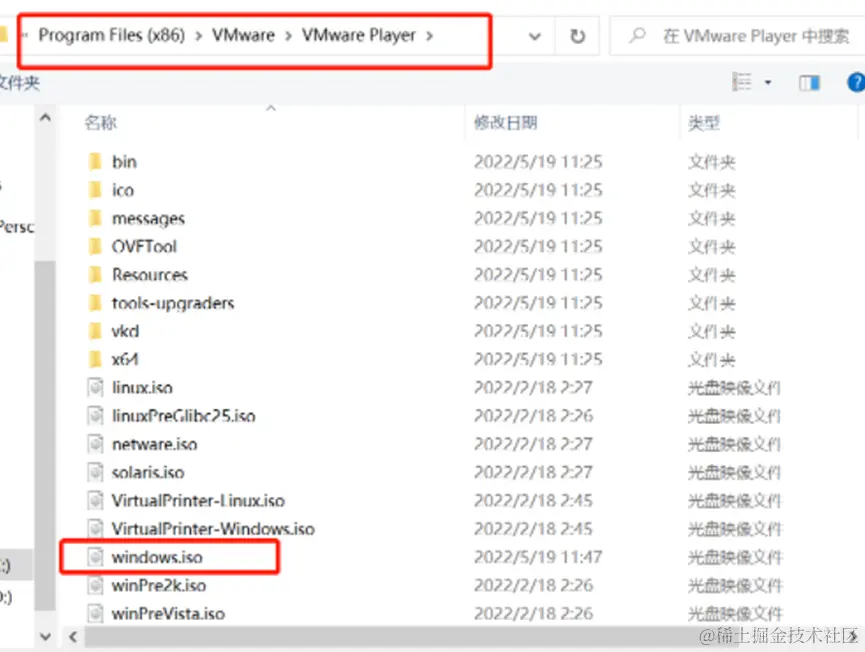Select the file name winPre2k.iso
The image size is (865, 652).
[159, 585]
